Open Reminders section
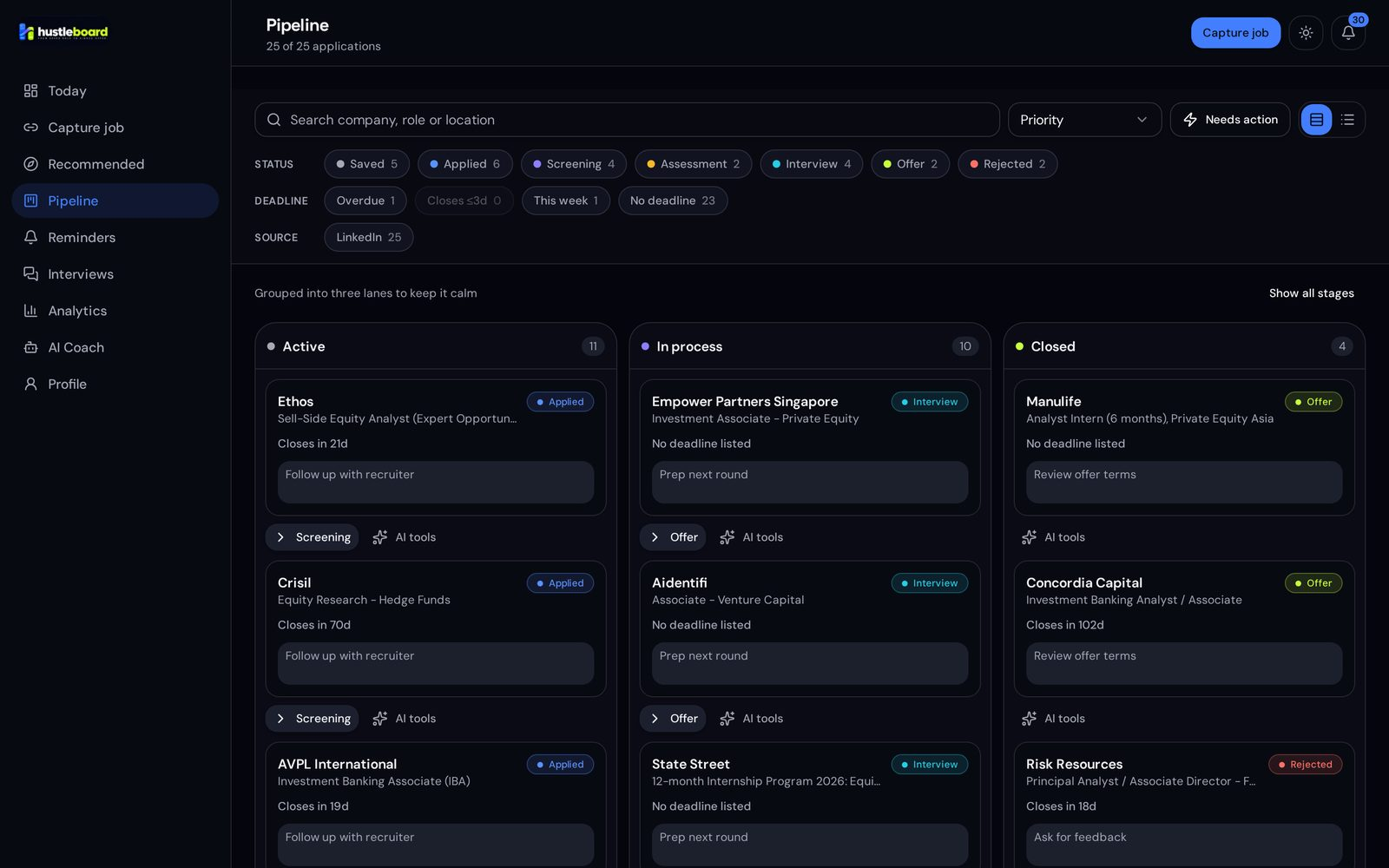The width and height of the screenshot is (1389, 868). [115, 237]
